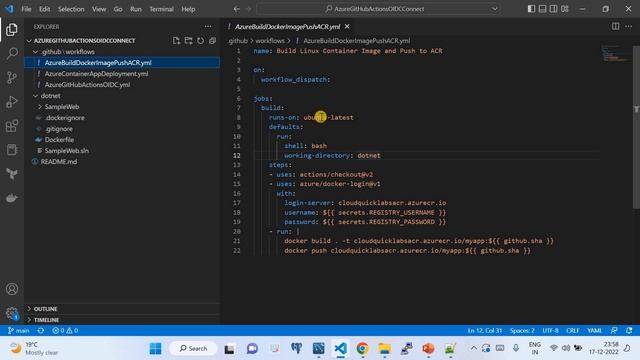Image resolution: width=640 pixels, height=360 pixels.
Task: Open the Search view in activity bar
Action: [x=12, y=53]
